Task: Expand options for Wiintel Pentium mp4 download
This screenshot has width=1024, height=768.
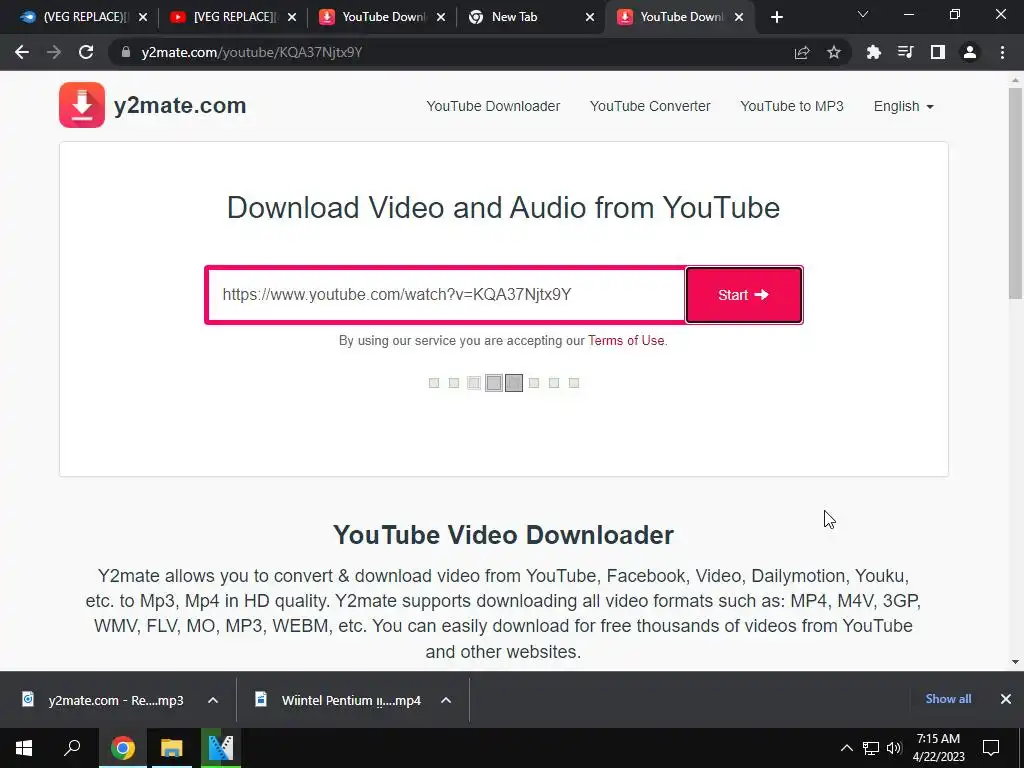Action: pyautogui.click(x=446, y=700)
